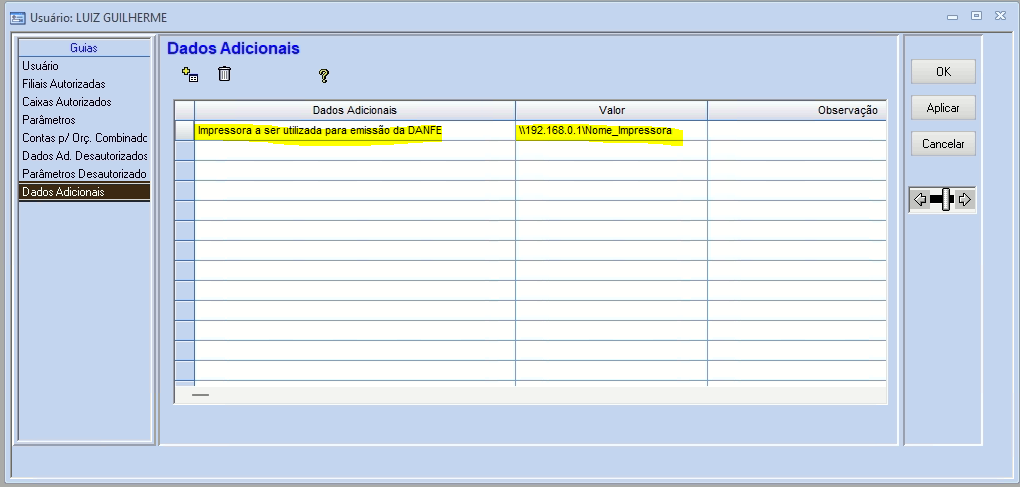
Task: Cancel changes with Cancelar button
Action: point(943,144)
